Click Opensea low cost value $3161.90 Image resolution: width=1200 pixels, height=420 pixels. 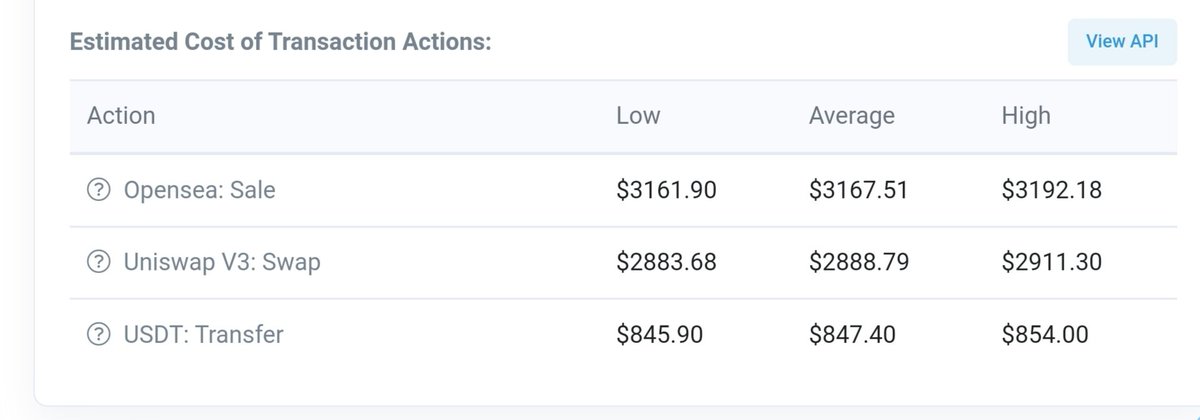666,189
